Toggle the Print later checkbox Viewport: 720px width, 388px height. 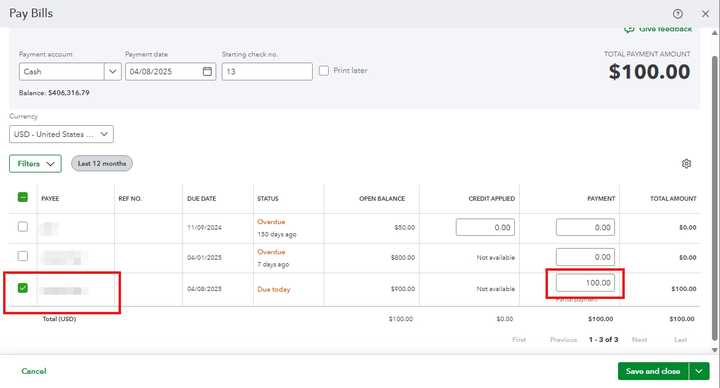[x=324, y=71]
